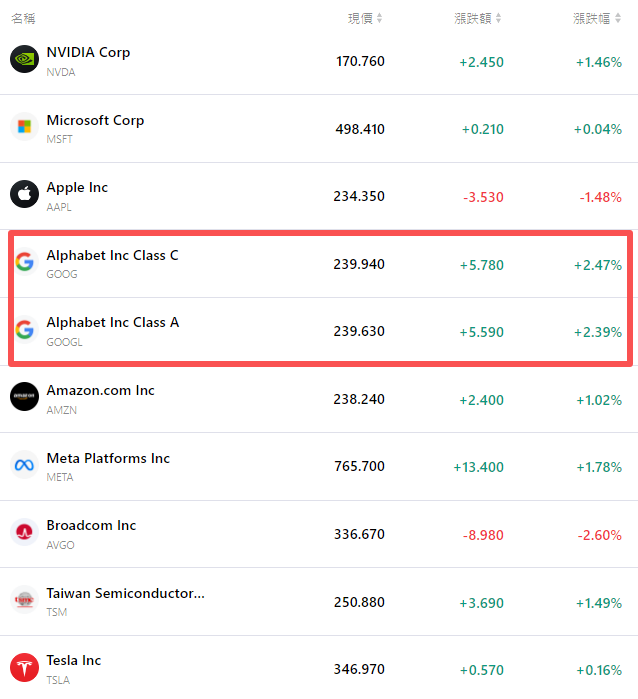Viewport: 638px width, 699px height.
Task: Click the Taiwan Semiconductor logo icon
Action: pos(24,601)
